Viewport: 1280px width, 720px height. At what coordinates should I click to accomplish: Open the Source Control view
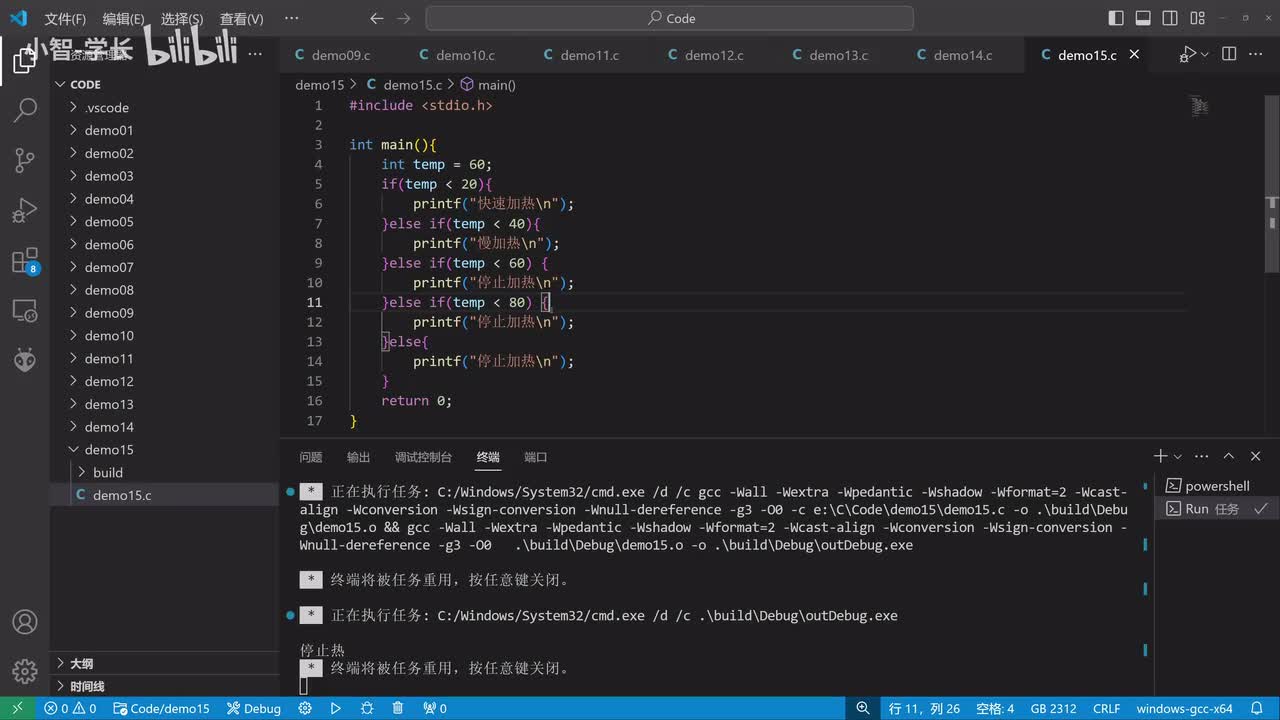coord(25,160)
